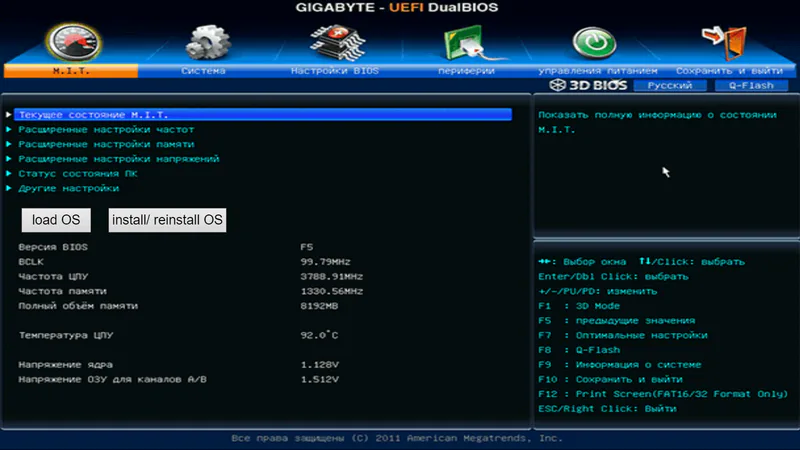Select the периферии circuit board icon
The height and width of the screenshot is (450, 800).
(468, 43)
